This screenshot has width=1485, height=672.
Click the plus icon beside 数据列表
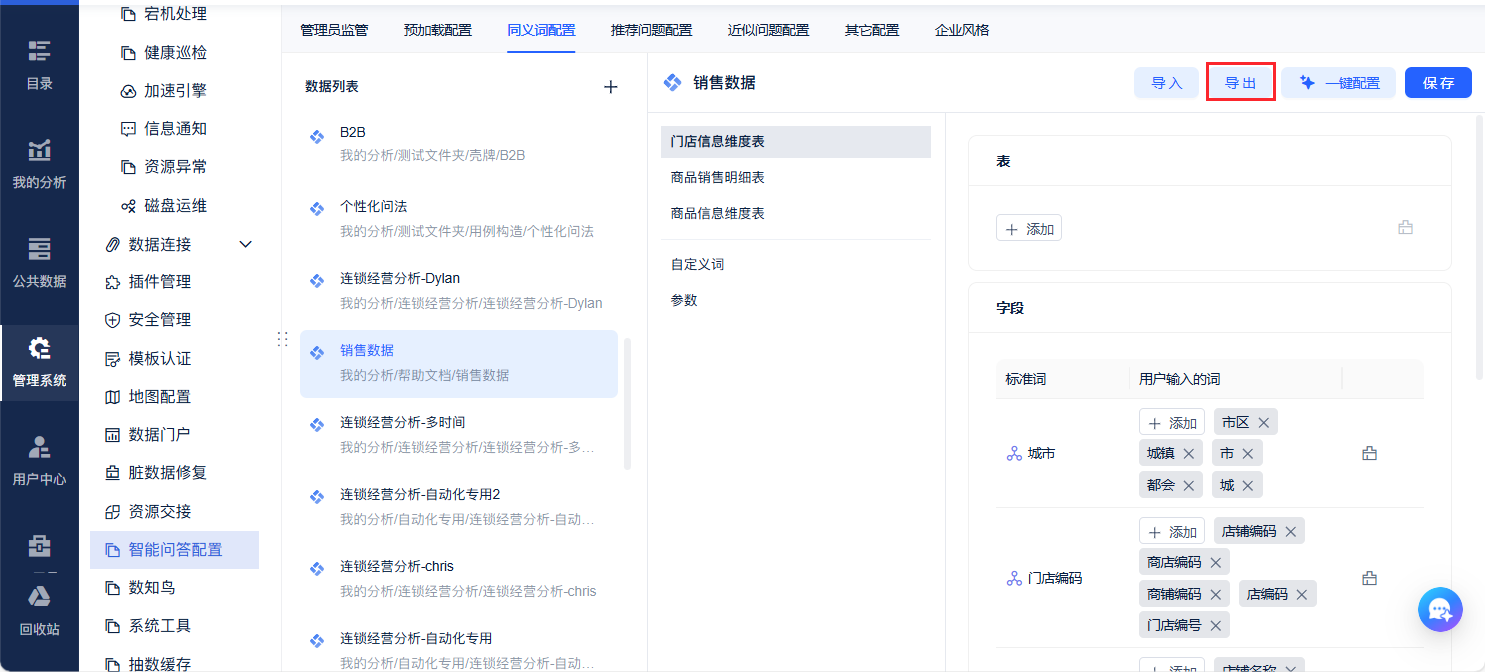(611, 87)
